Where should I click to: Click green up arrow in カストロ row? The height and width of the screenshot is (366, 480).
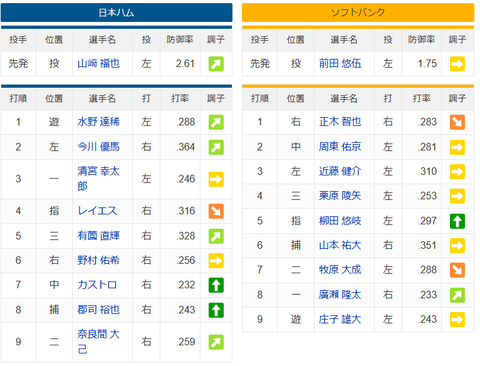[x=216, y=285]
